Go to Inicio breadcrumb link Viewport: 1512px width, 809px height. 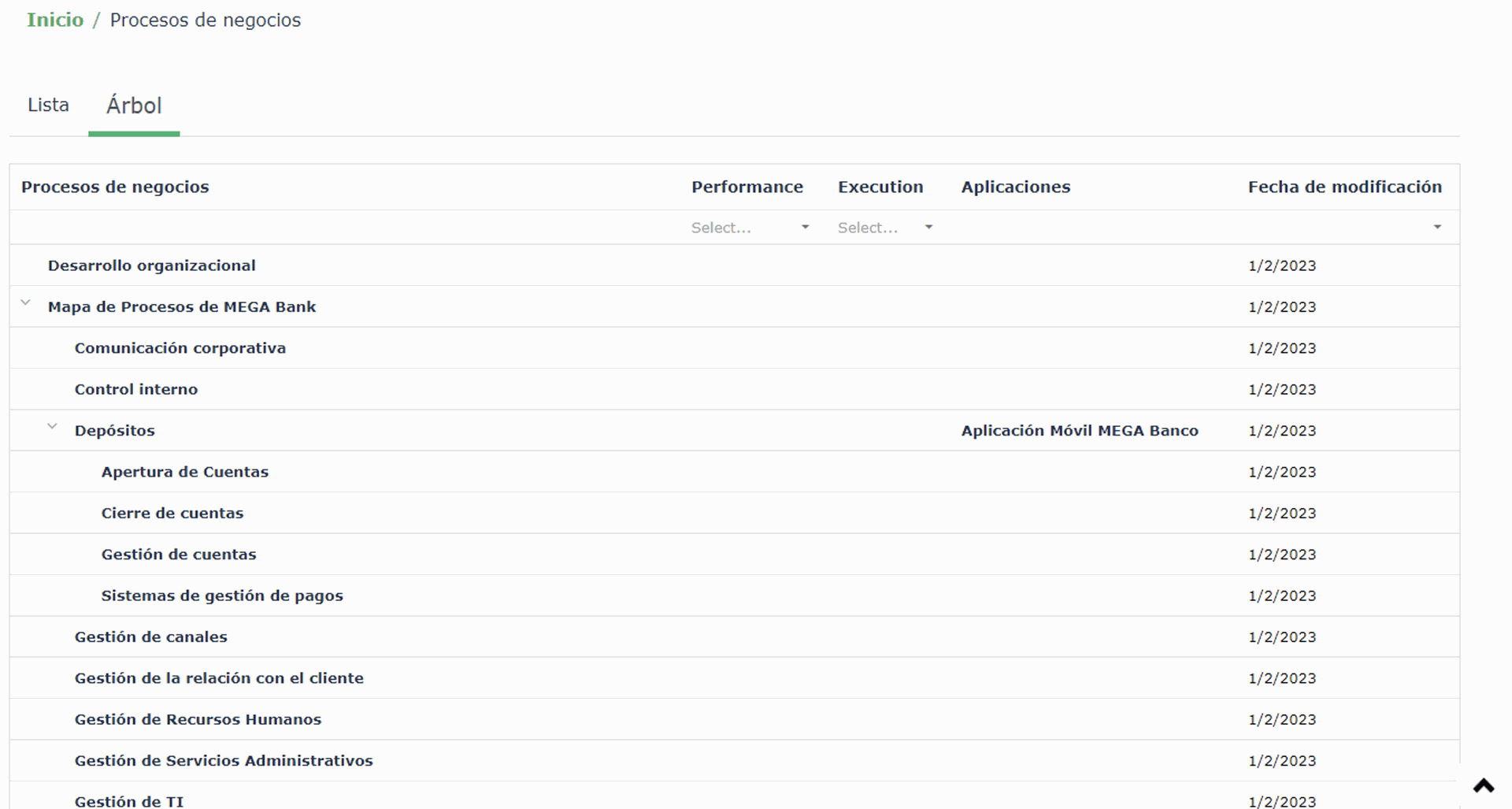click(x=55, y=20)
